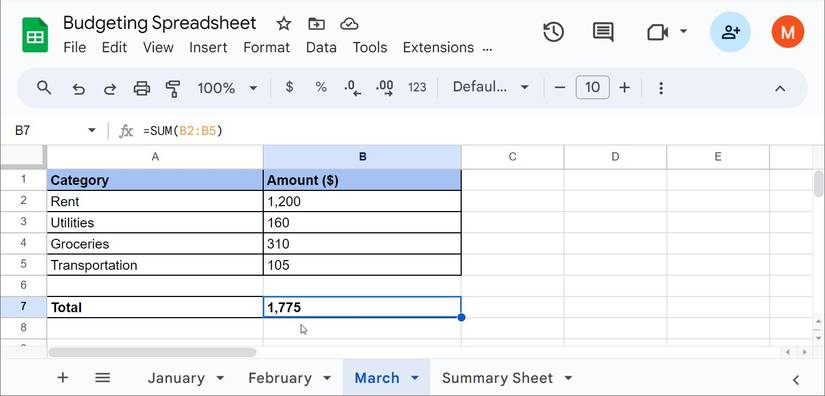This screenshot has height=396, width=825.
Task: Open the account avatar M
Action: 788,32
